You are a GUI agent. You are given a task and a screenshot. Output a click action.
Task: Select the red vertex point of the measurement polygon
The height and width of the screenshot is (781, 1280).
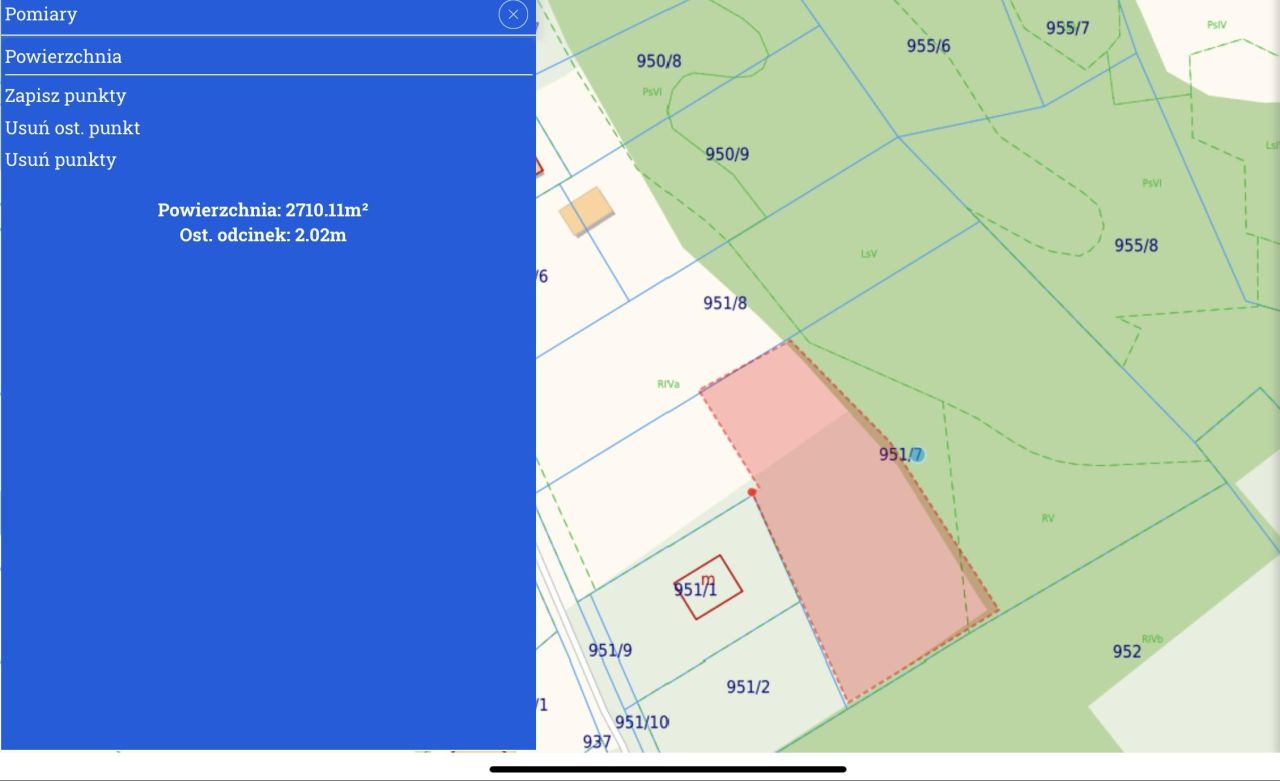coord(753,491)
